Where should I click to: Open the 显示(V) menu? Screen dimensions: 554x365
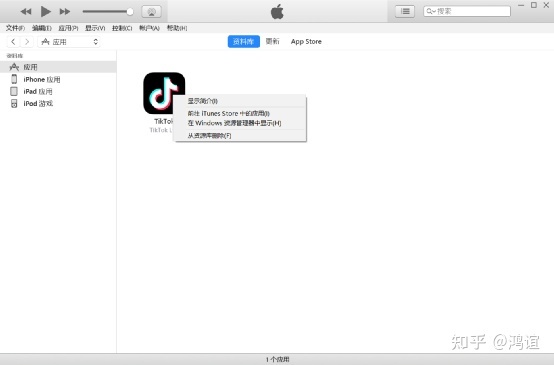(95, 28)
